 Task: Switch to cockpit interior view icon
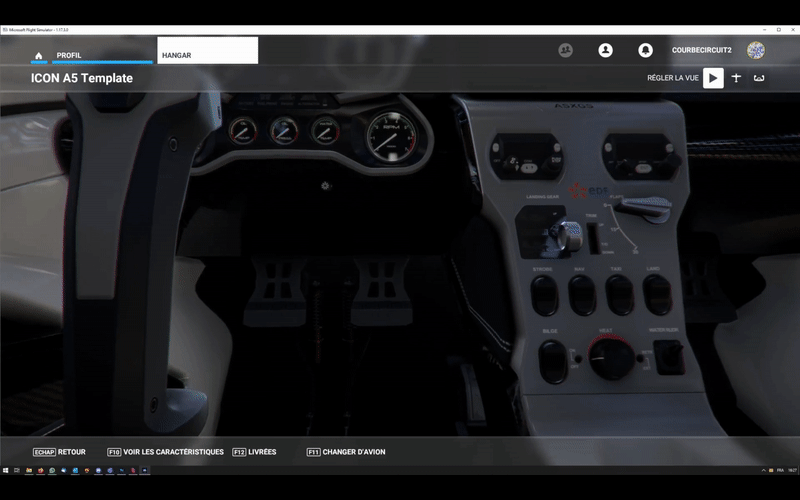759,78
